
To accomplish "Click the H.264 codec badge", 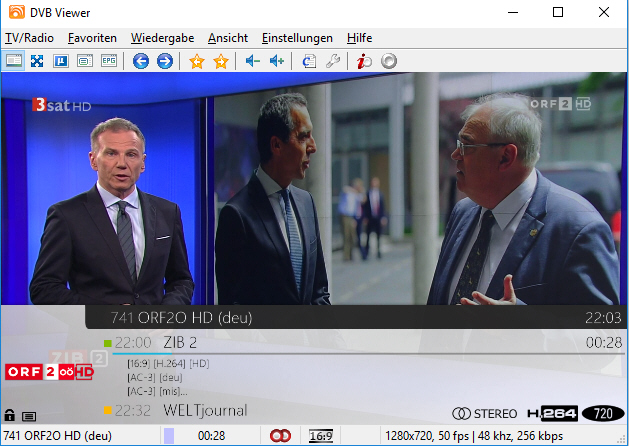I will click(552, 414).
